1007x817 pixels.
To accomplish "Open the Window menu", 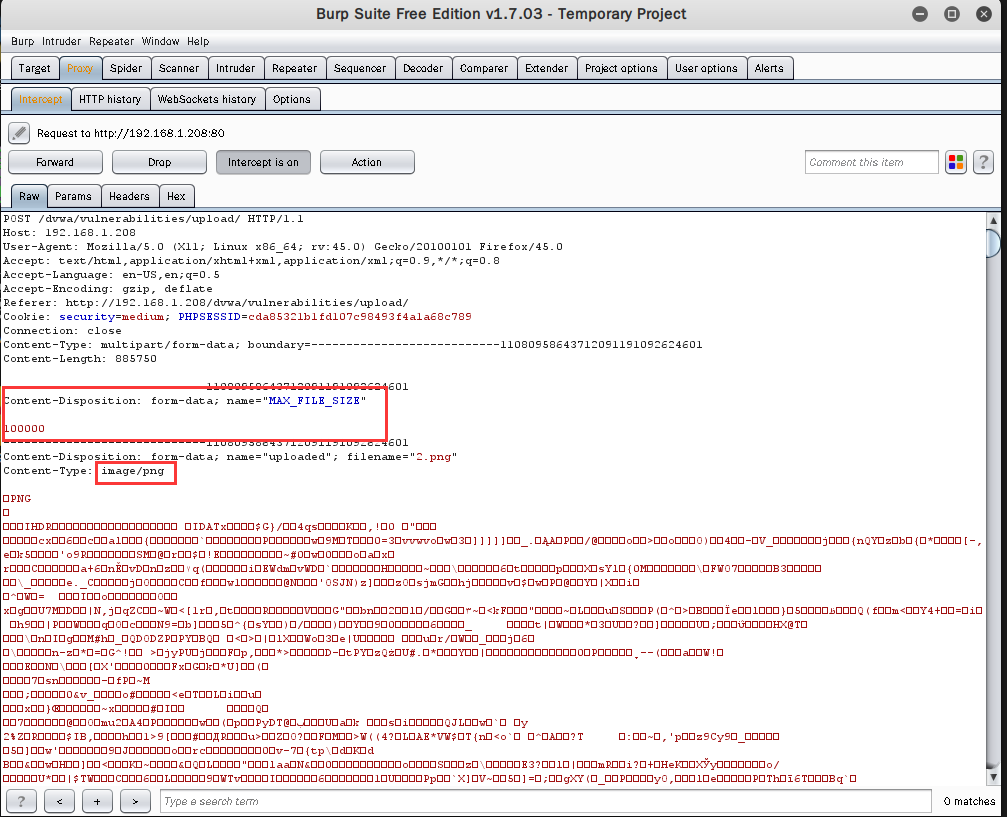I will point(161,41).
